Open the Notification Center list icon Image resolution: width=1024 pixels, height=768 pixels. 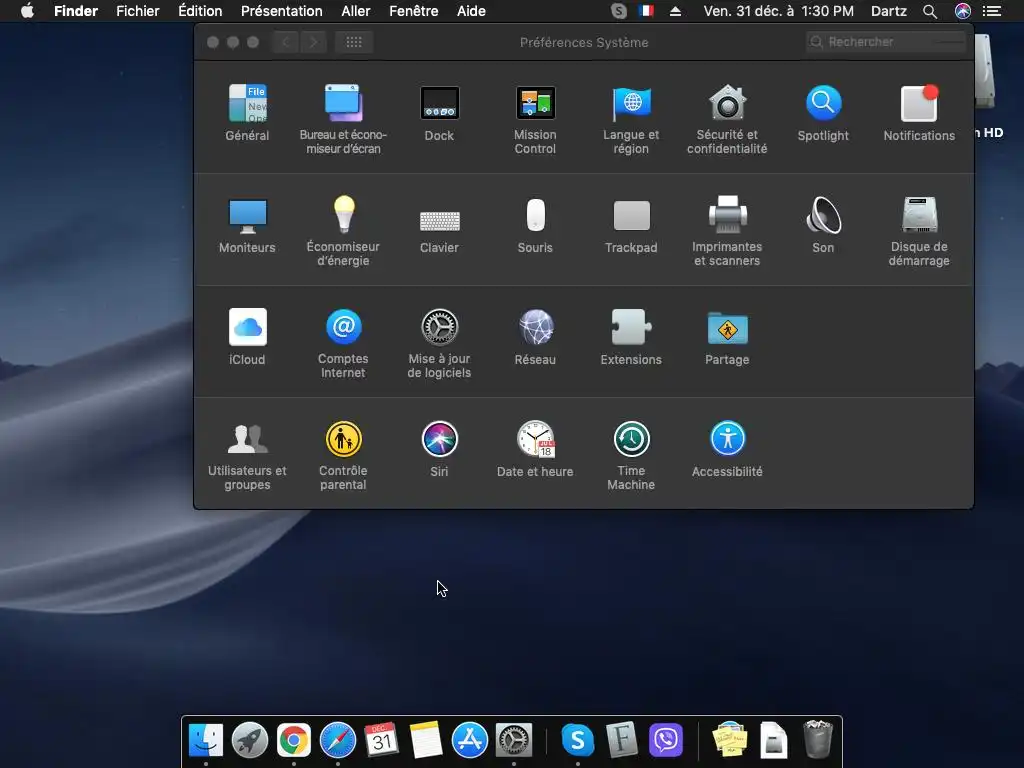992,11
